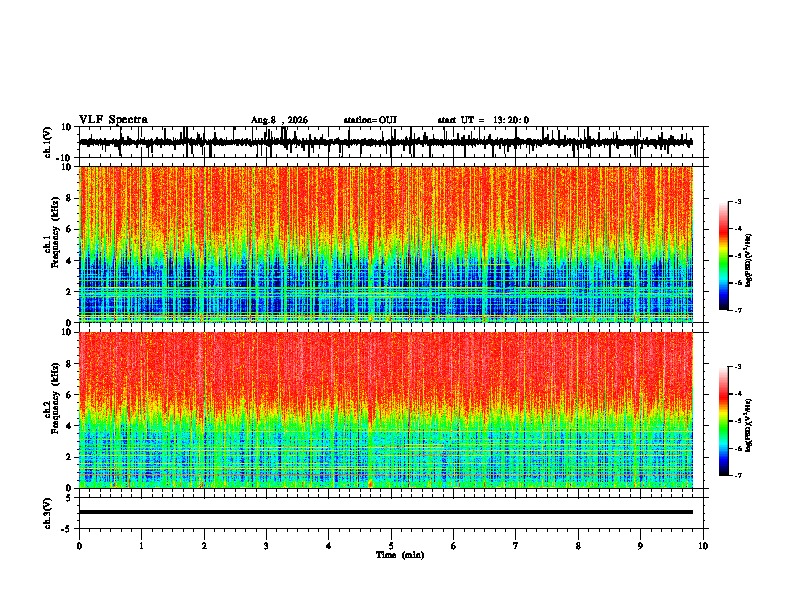
Task: Click the "ch.1(V)" waveform axis label
Action: [x=47, y=142]
